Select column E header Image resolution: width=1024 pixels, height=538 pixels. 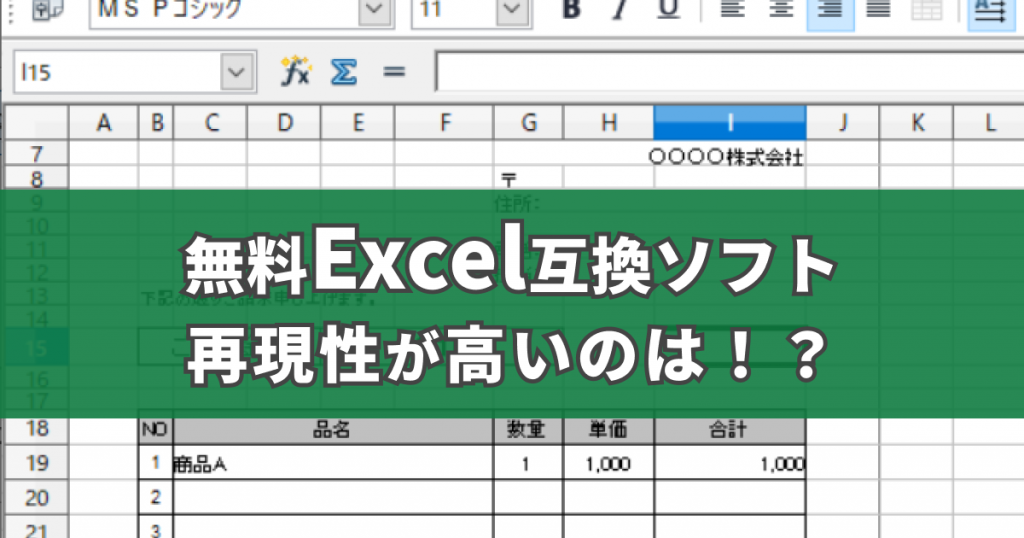(358, 123)
